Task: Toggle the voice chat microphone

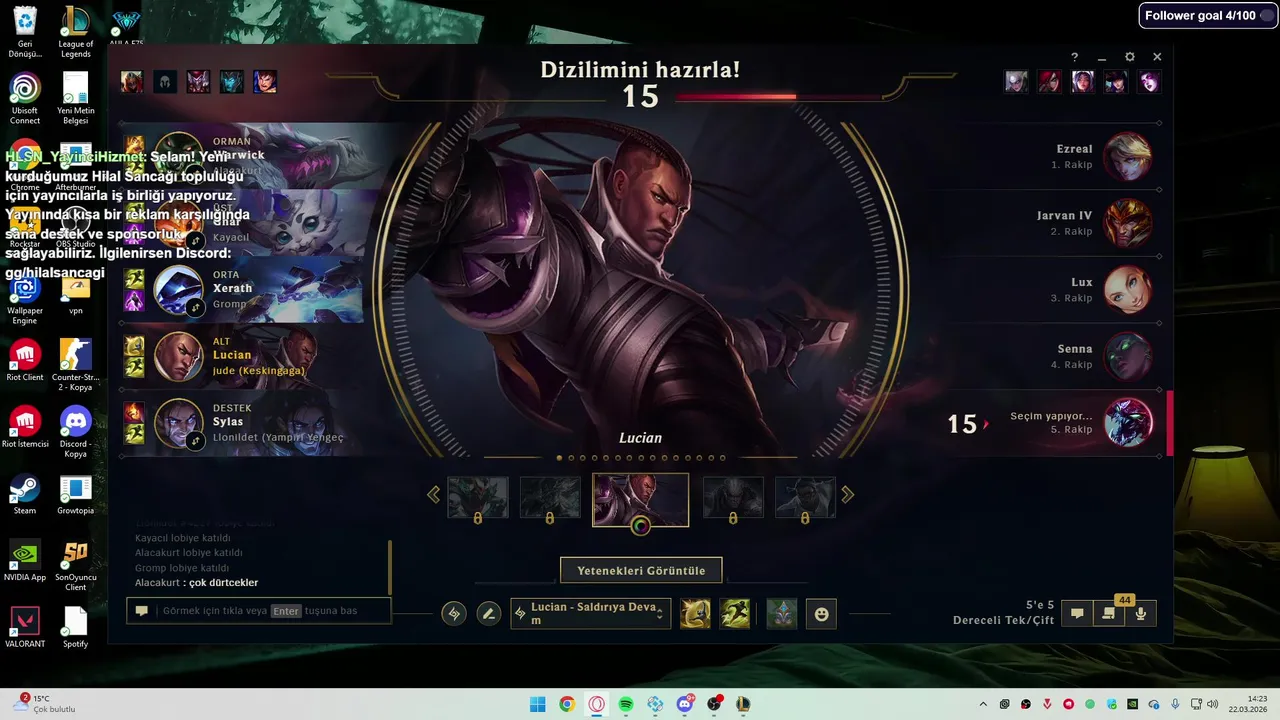Action: point(1141,613)
